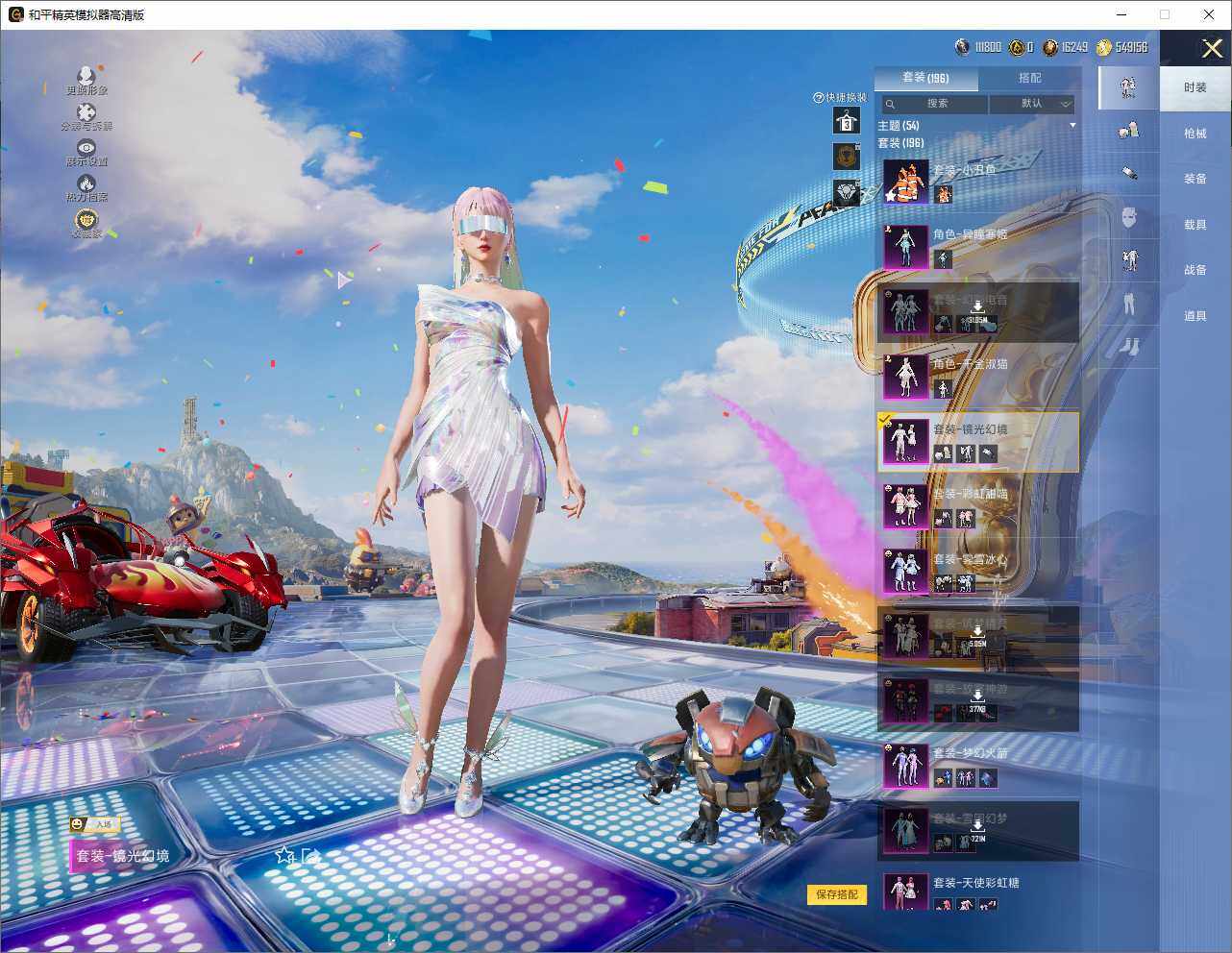This screenshot has width=1232, height=953.
Task: Select the 套装-梦幻火箭 outfit thumbnail
Action: coord(906,766)
